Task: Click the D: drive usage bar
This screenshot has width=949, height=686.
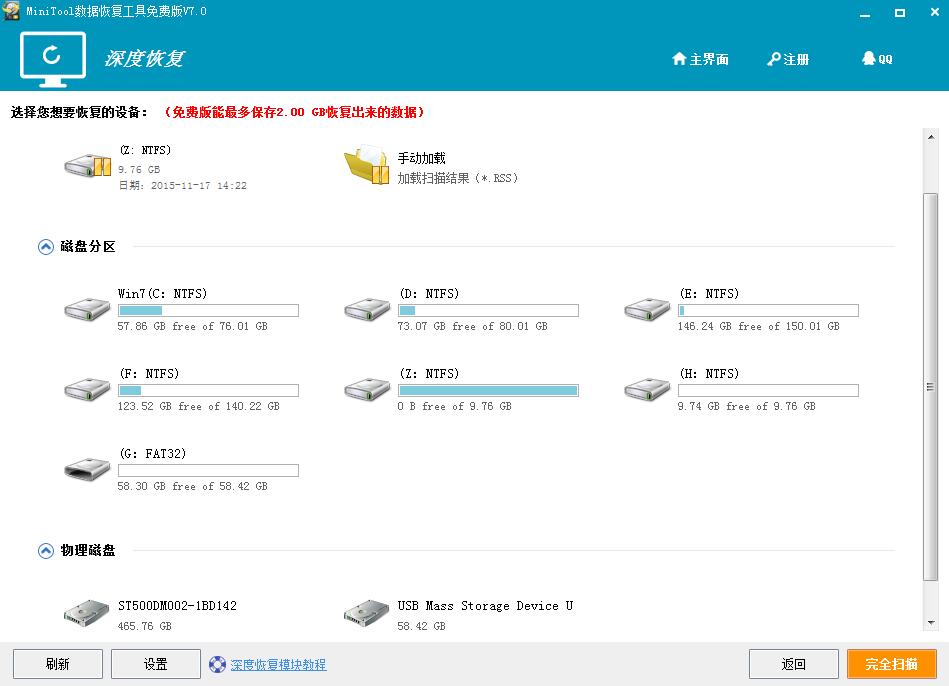Action: tap(488, 311)
